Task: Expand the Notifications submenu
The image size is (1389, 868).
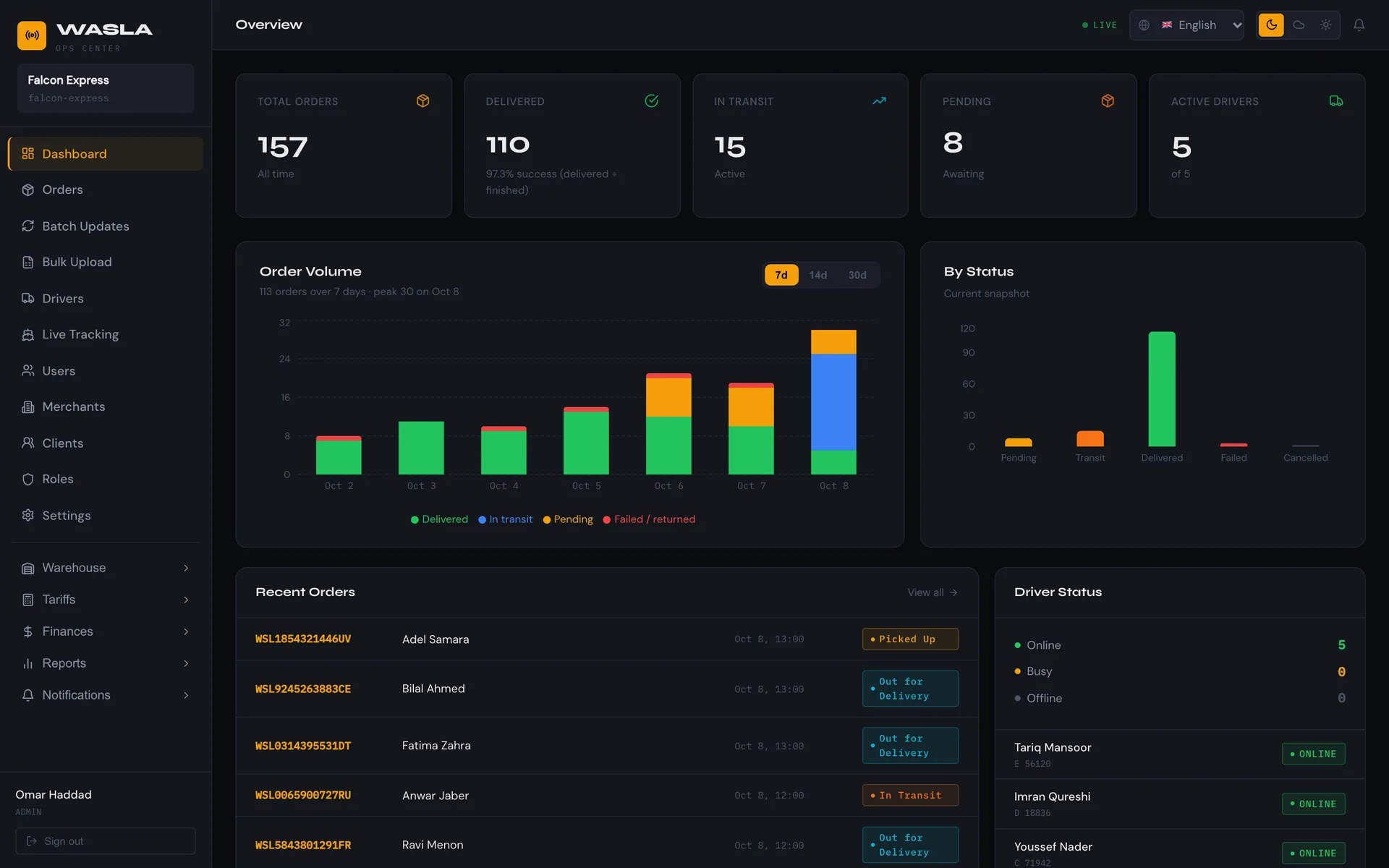Action: click(x=106, y=695)
